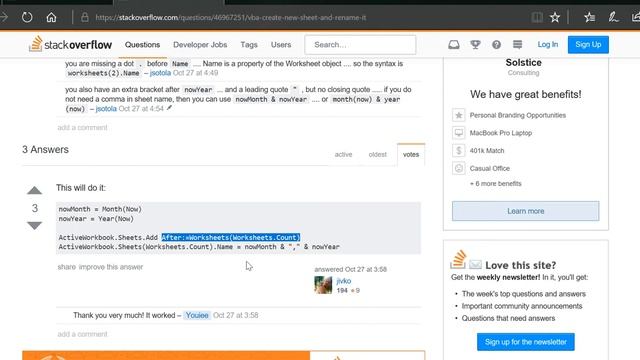Click the star icon for Personal Branding Opportunities
The height and width of the screenshot is (360, 640).
[x=458, y=115]
